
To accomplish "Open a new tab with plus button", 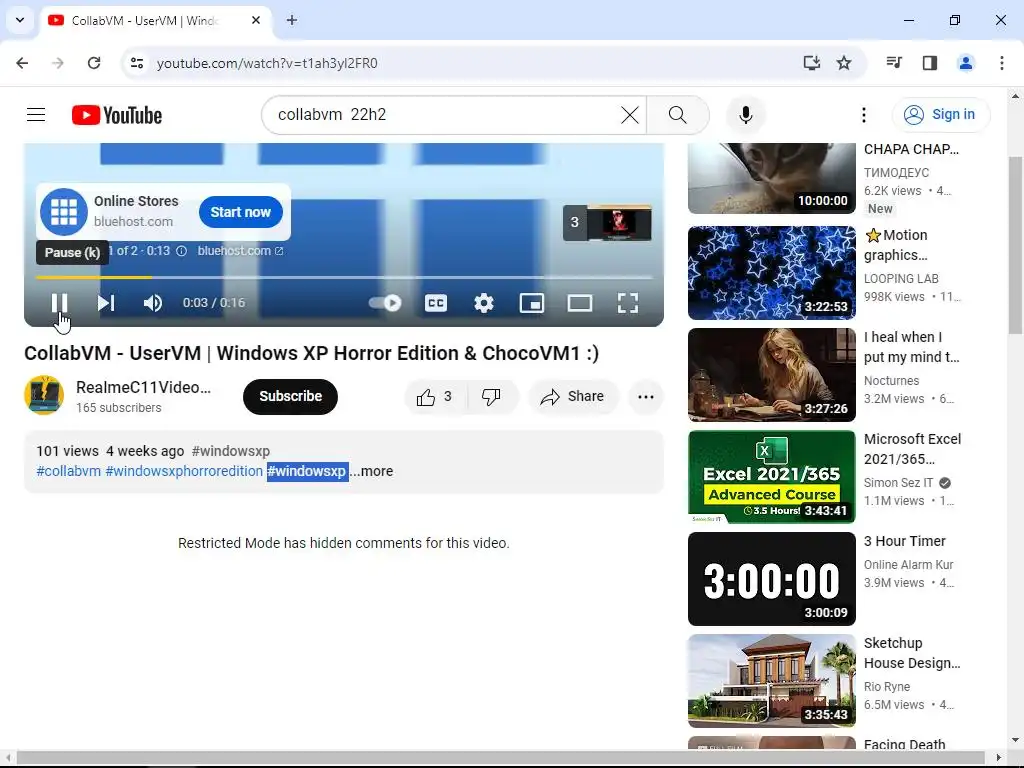I will pos(291,20).
